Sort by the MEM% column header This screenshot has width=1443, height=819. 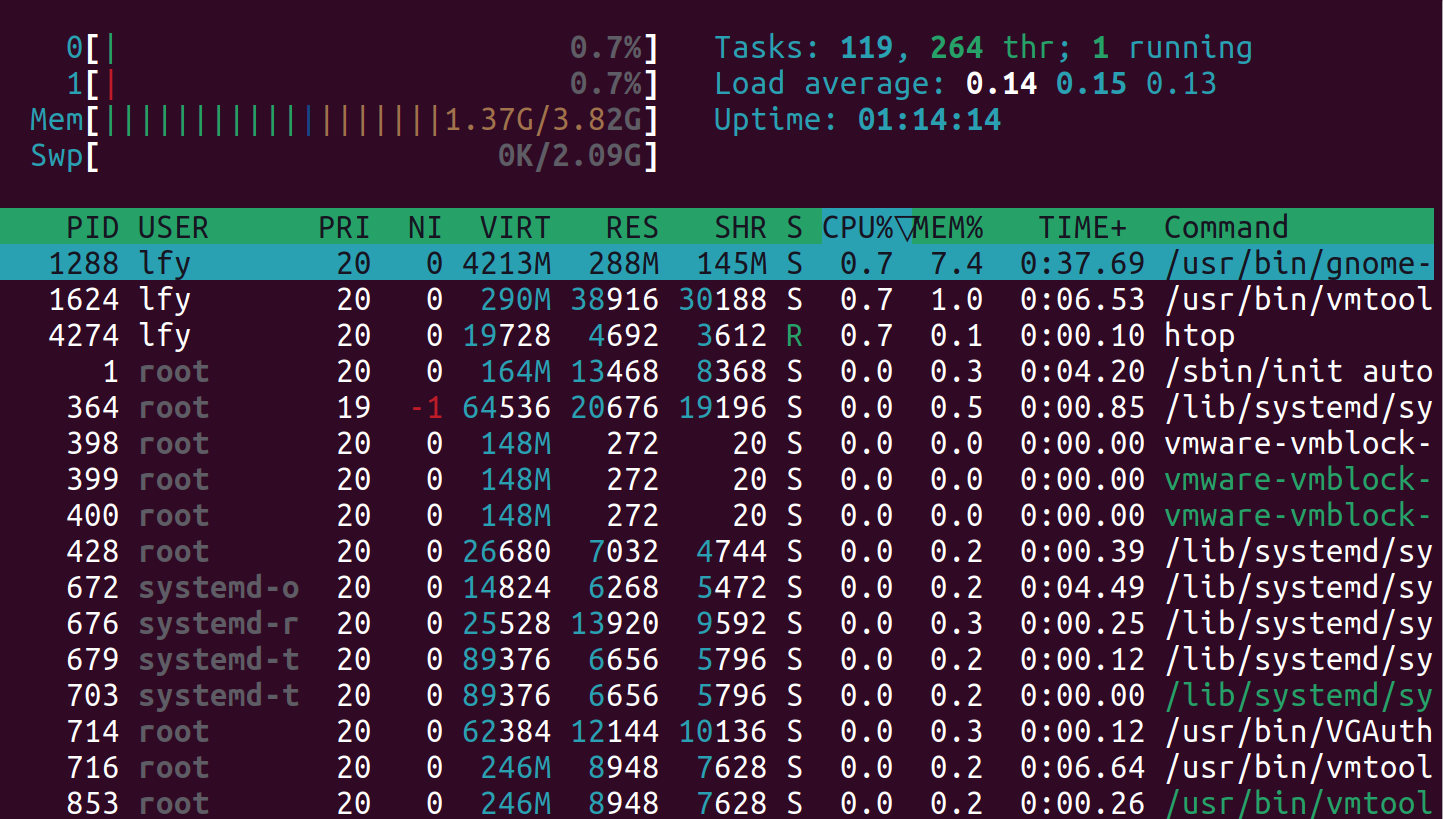(948, 227)
